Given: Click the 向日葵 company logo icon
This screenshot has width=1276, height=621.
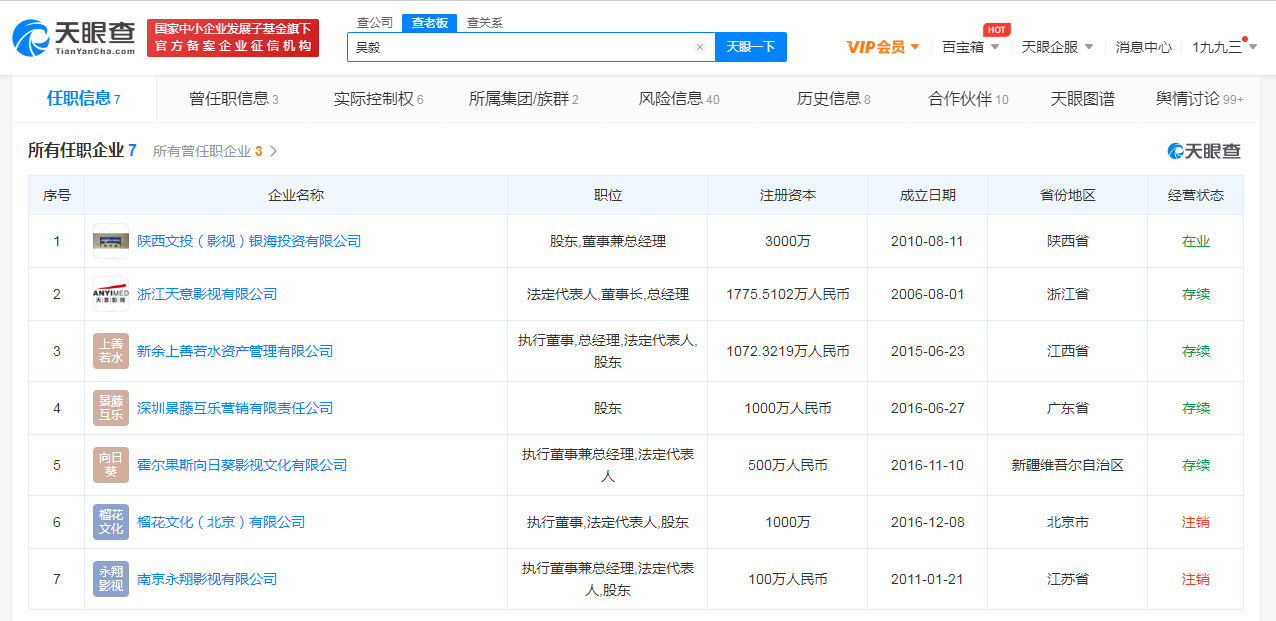Looking at the screenshot, I should [x=111, y=465].
